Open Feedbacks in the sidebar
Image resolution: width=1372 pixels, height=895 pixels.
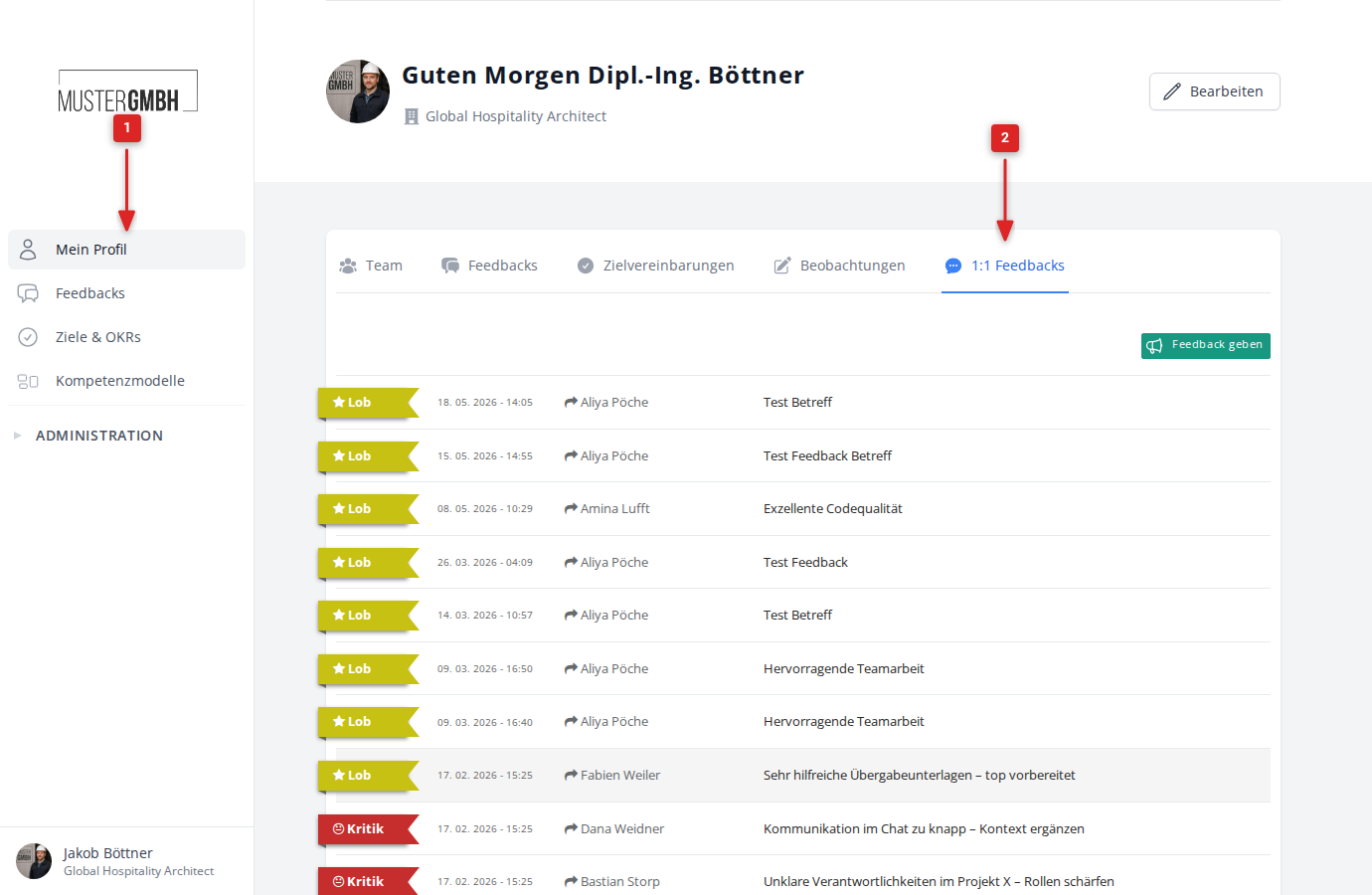coord(126,293)
